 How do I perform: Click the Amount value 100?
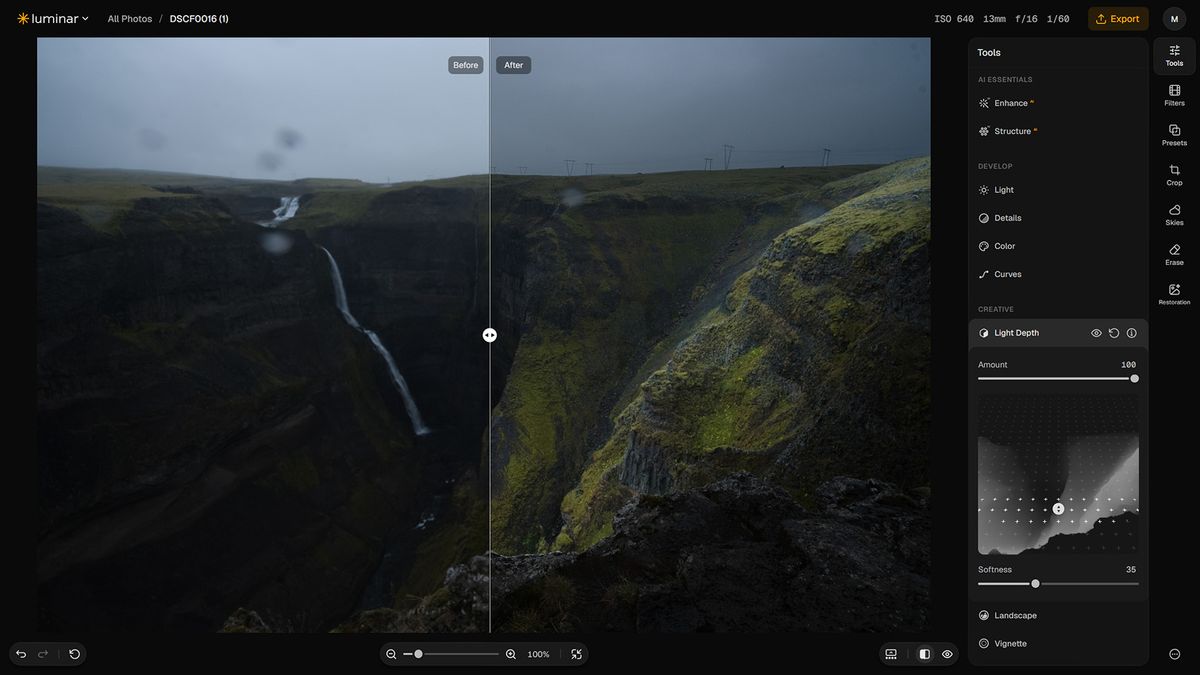[1128, 365]
